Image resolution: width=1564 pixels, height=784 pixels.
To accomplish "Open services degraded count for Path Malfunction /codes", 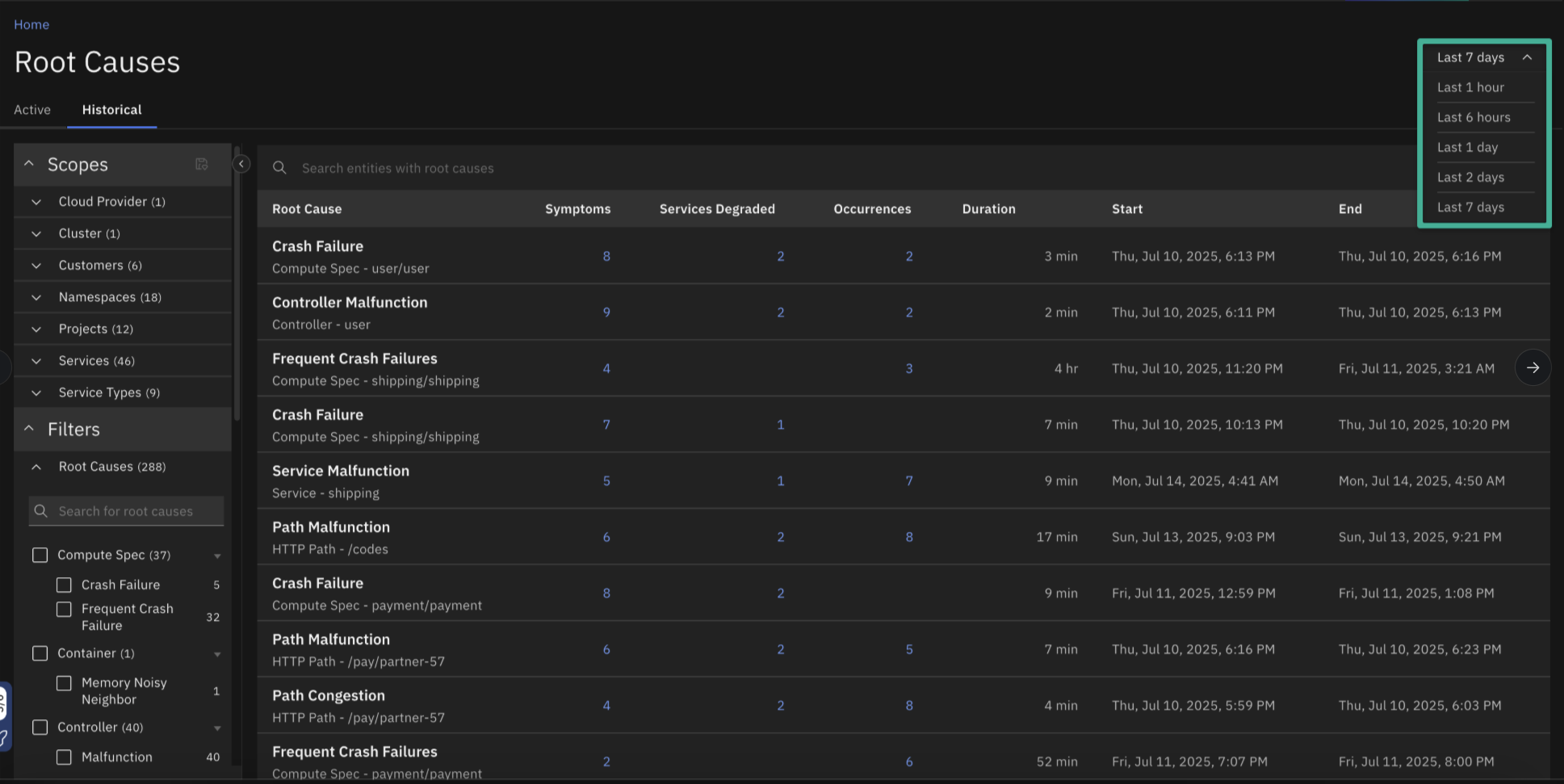I will [781, 537].
